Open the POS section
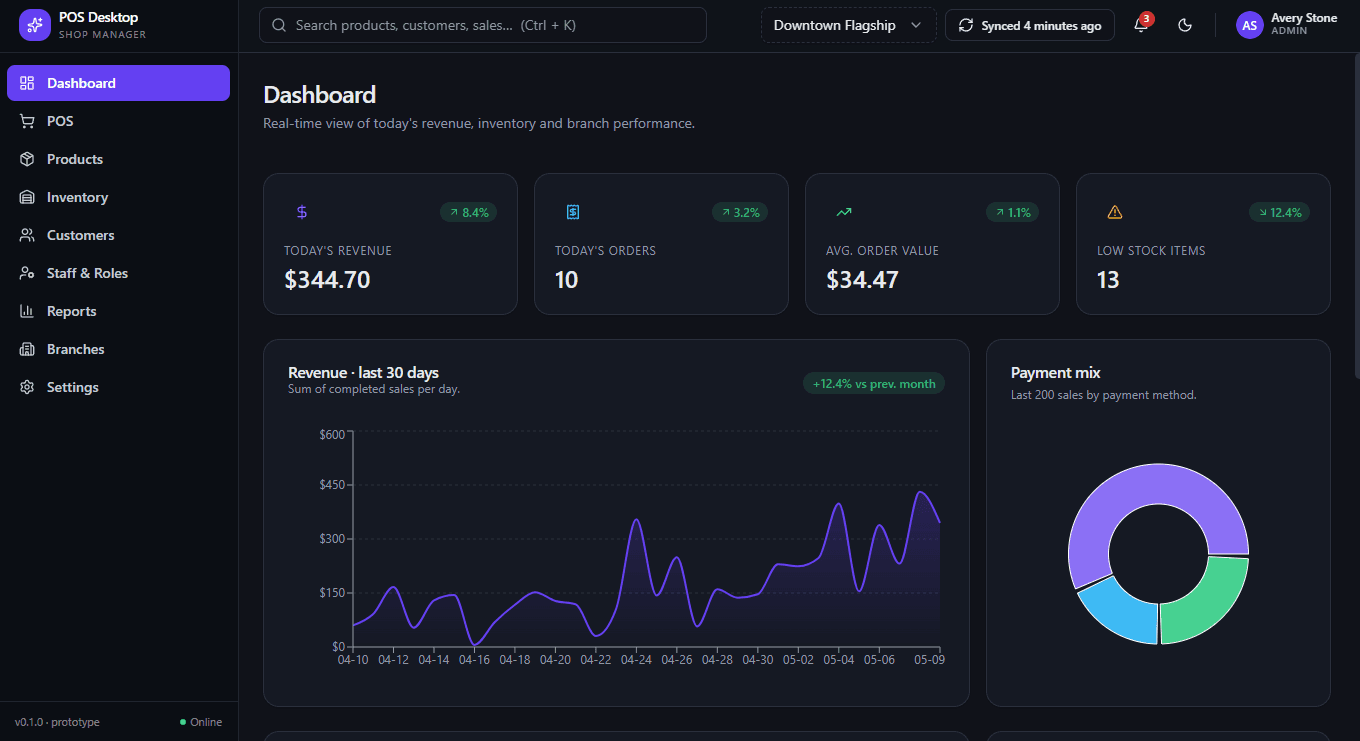 coord(118,121)
